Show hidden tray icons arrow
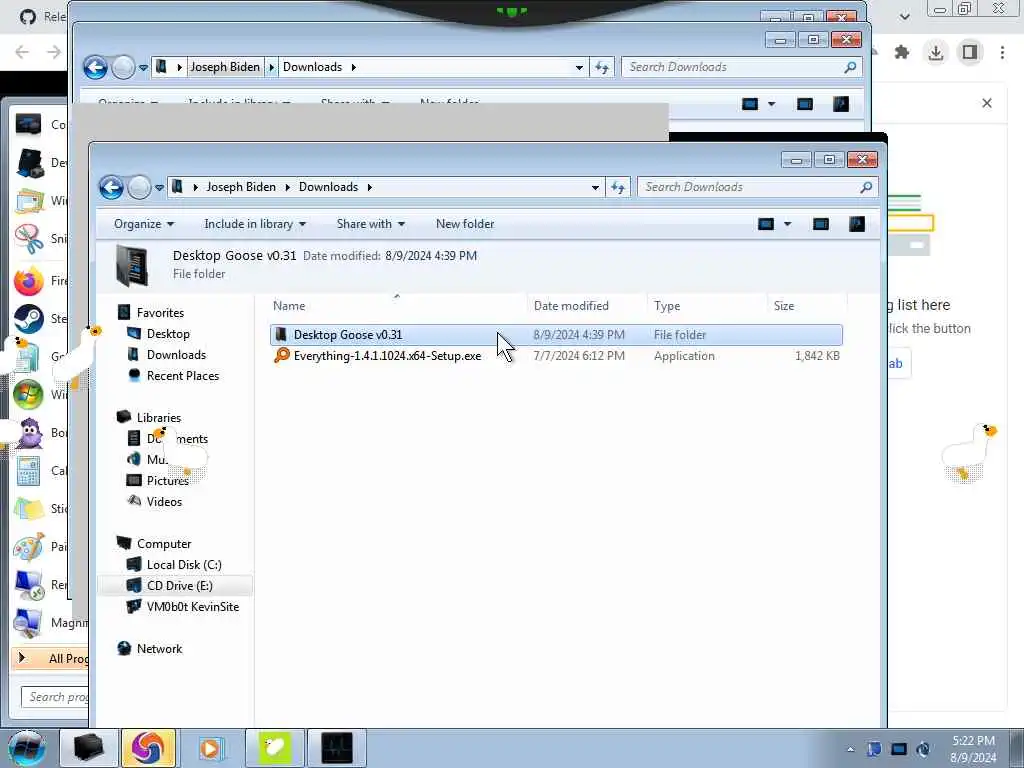Viewport: 1024px width, 768px height. point(850,749)
